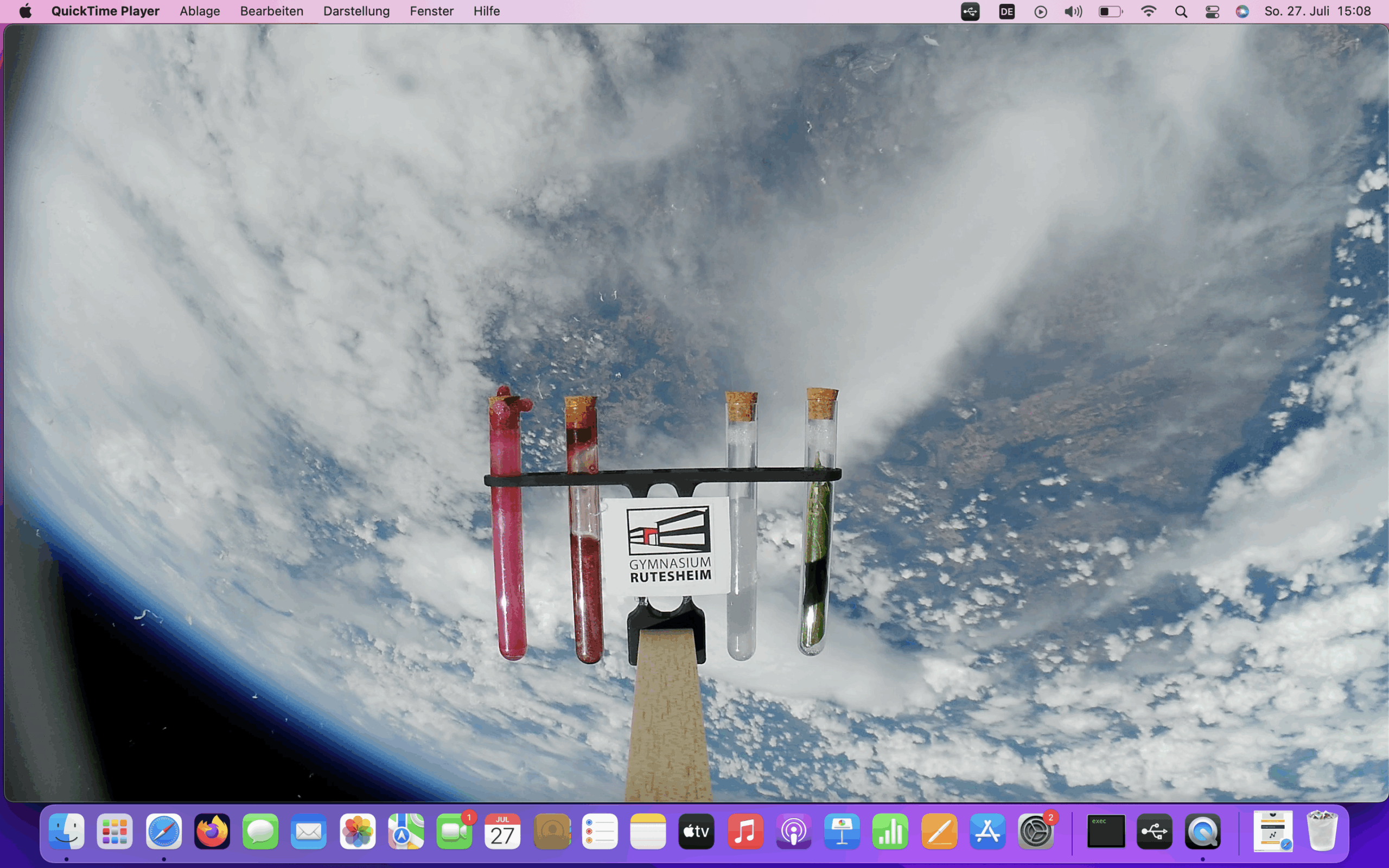This screenshot has height=868, width=1389.
Task: Expand the volume menu bar item
Action: [x=1073, y=11]
